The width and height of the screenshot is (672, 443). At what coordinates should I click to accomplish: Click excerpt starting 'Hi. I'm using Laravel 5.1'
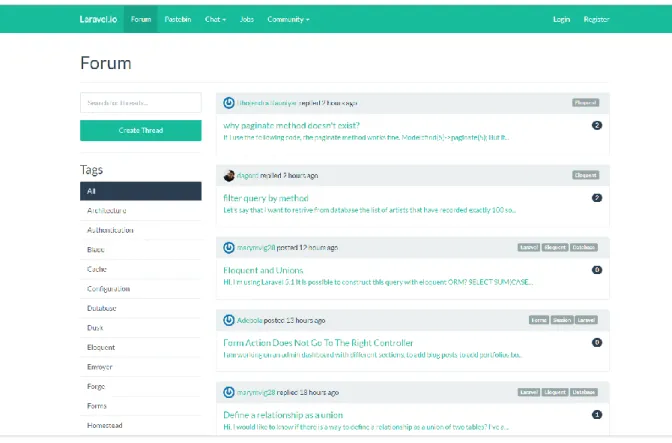[378, 282]
